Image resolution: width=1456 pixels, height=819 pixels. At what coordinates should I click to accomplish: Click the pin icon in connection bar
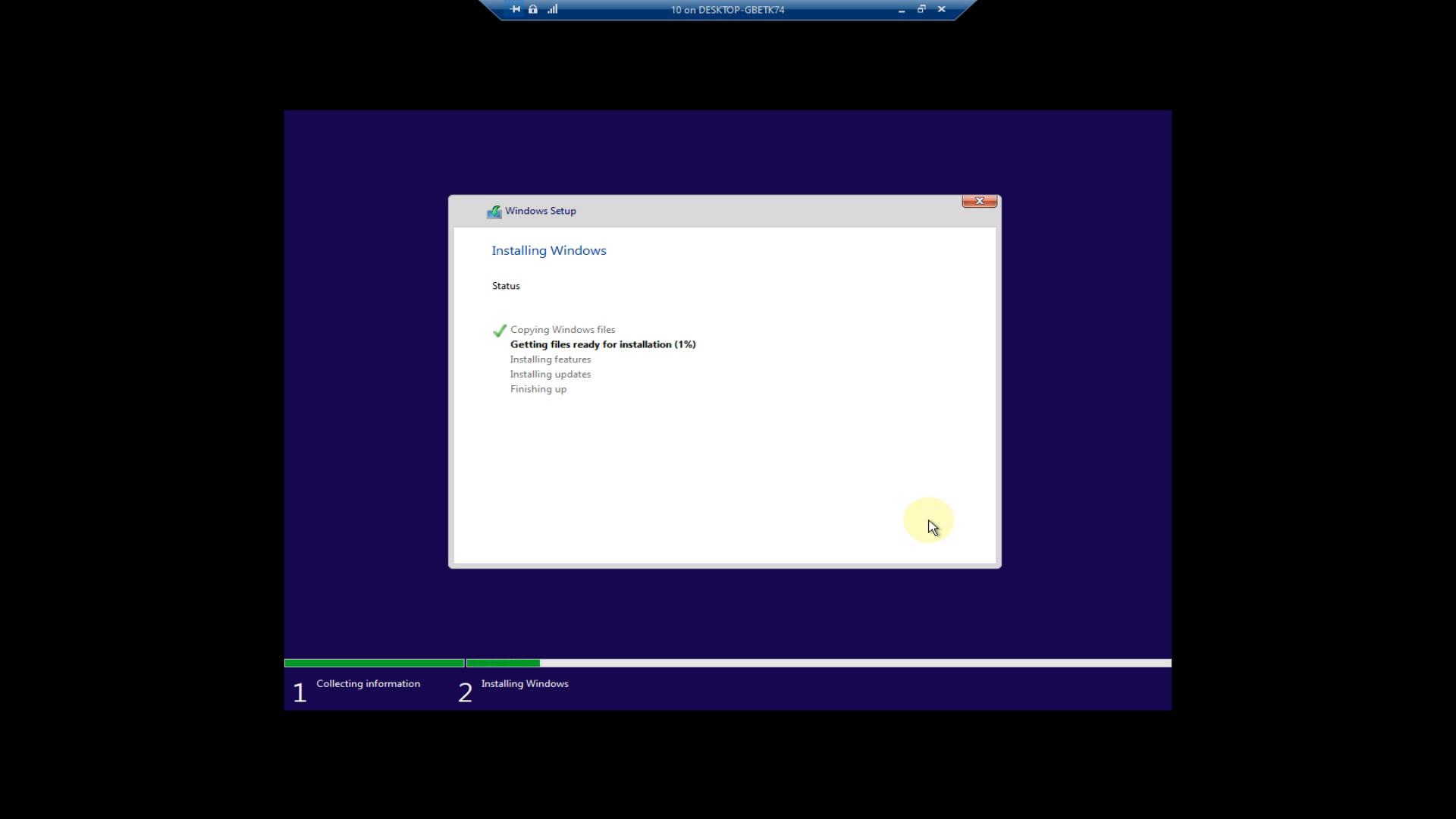[516, 9]
